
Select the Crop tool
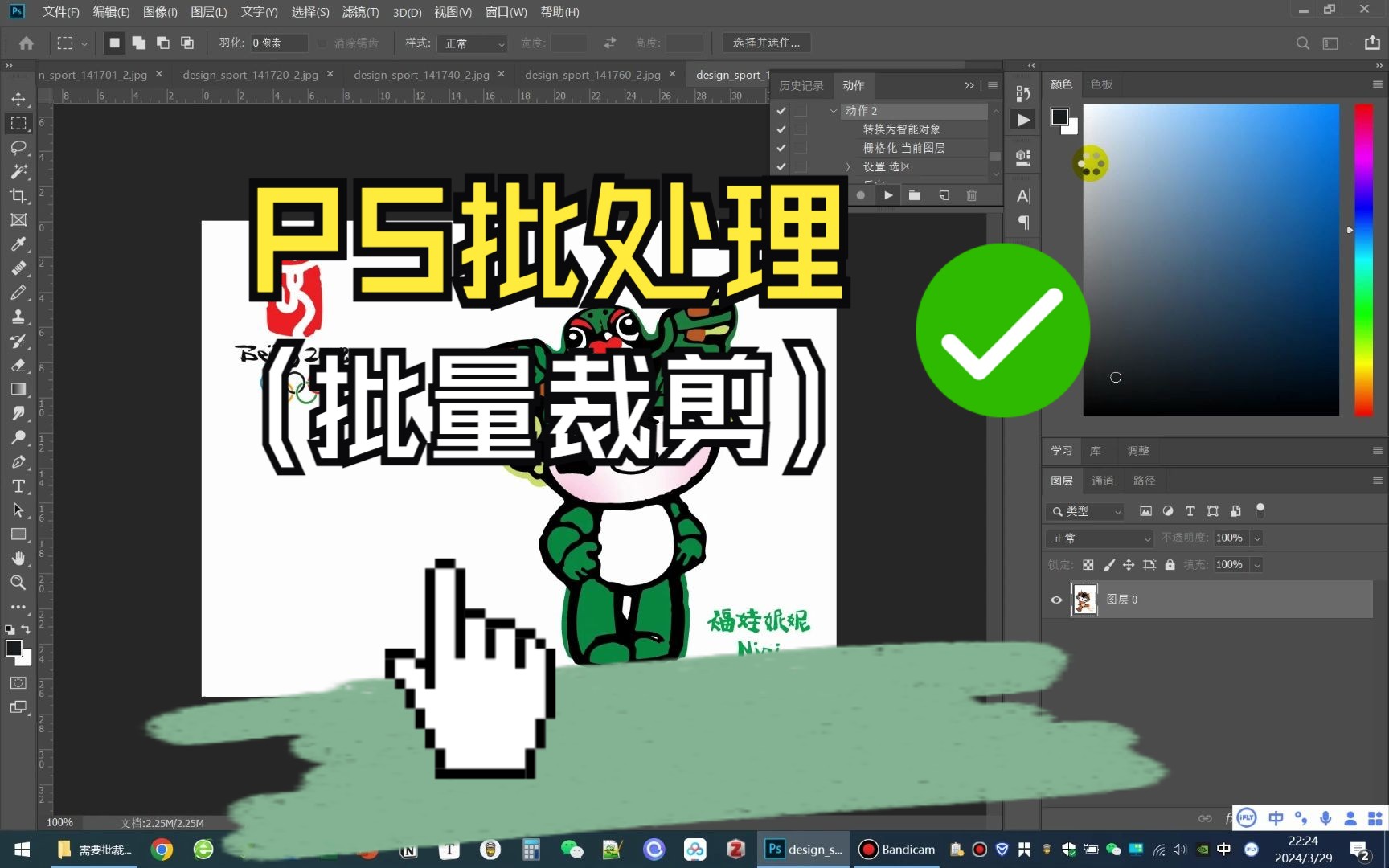(x=18, y=195)
